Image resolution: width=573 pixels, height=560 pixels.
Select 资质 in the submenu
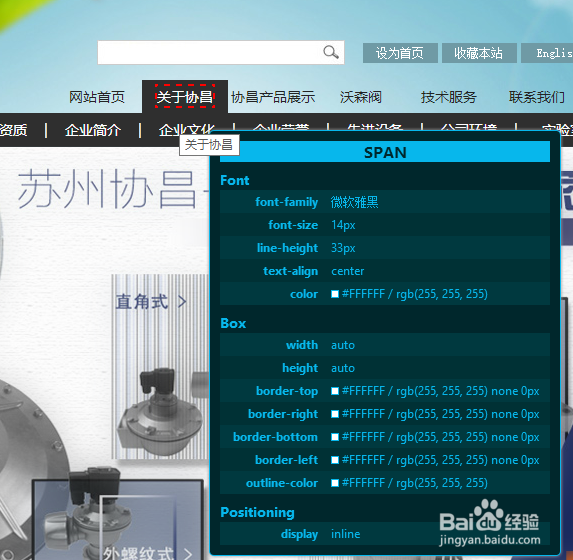point(14,130)
